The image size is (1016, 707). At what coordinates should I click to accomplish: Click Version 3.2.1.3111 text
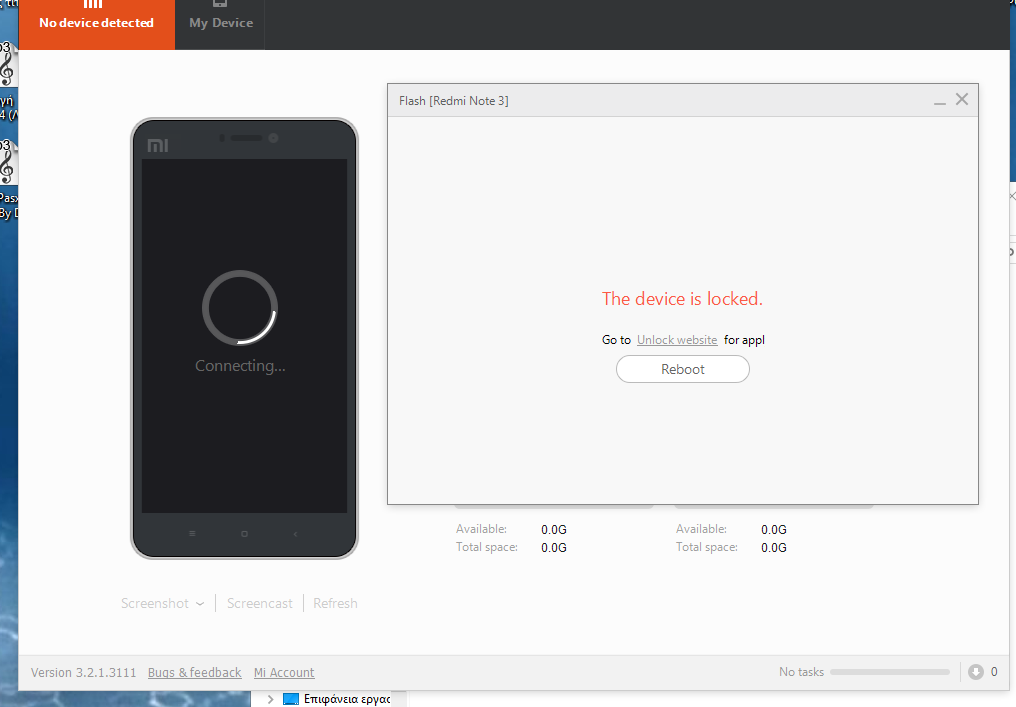click(x=84, y=673)
